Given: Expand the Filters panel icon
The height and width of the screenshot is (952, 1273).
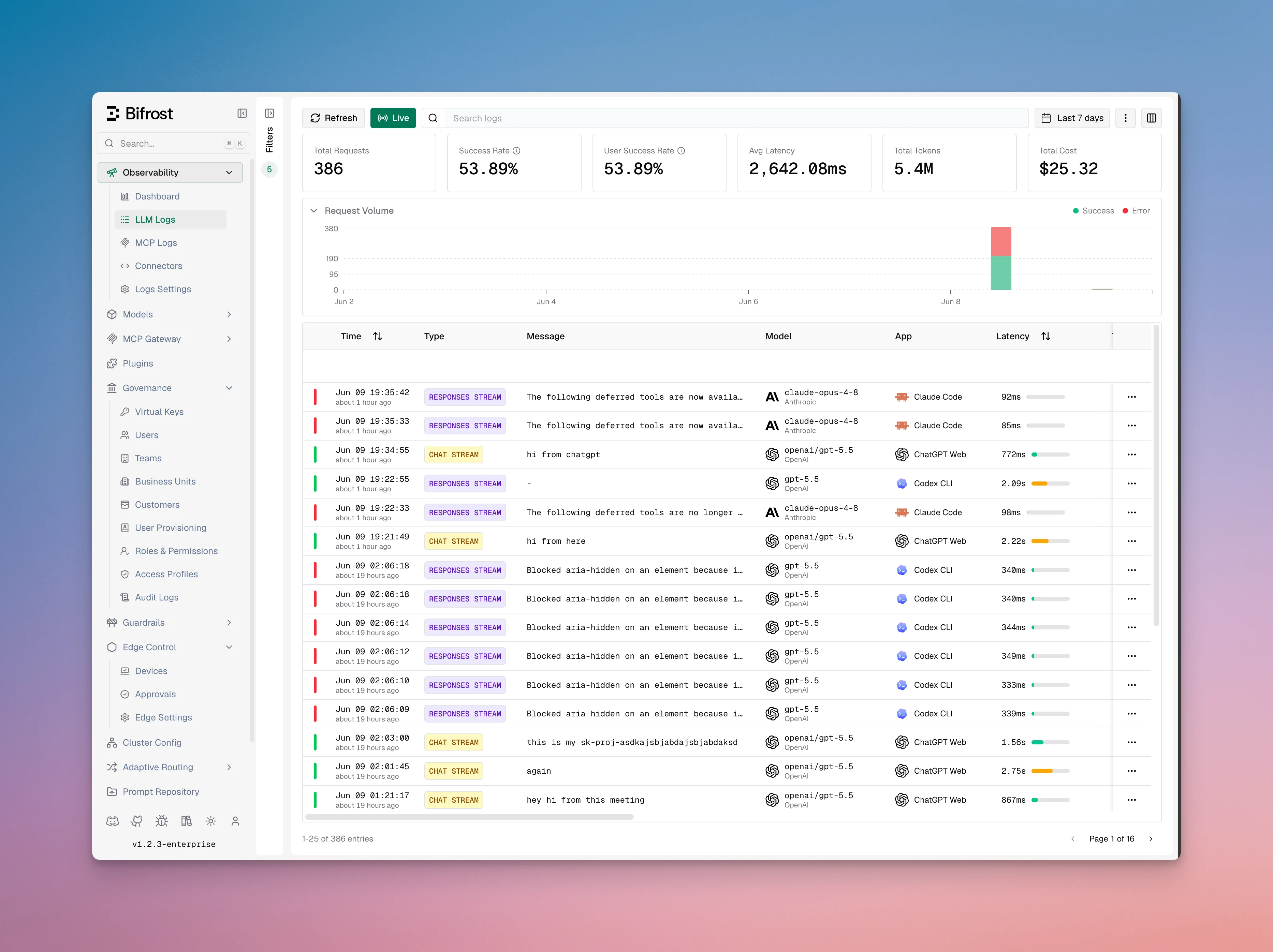Looking at the screenshot, I should click(269, 113).
